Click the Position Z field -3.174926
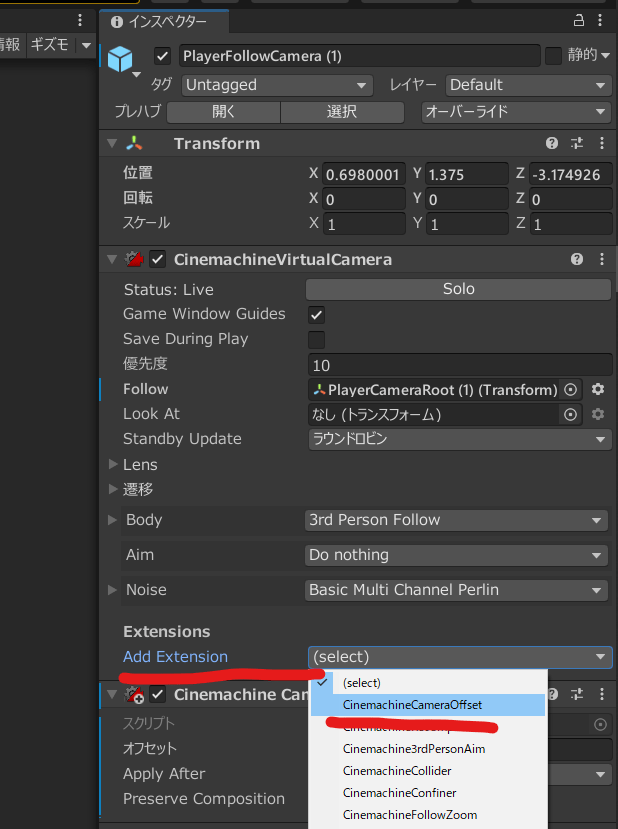Viewport: 618px width, 829px height. pyautogui.click(x=571, y=174)
